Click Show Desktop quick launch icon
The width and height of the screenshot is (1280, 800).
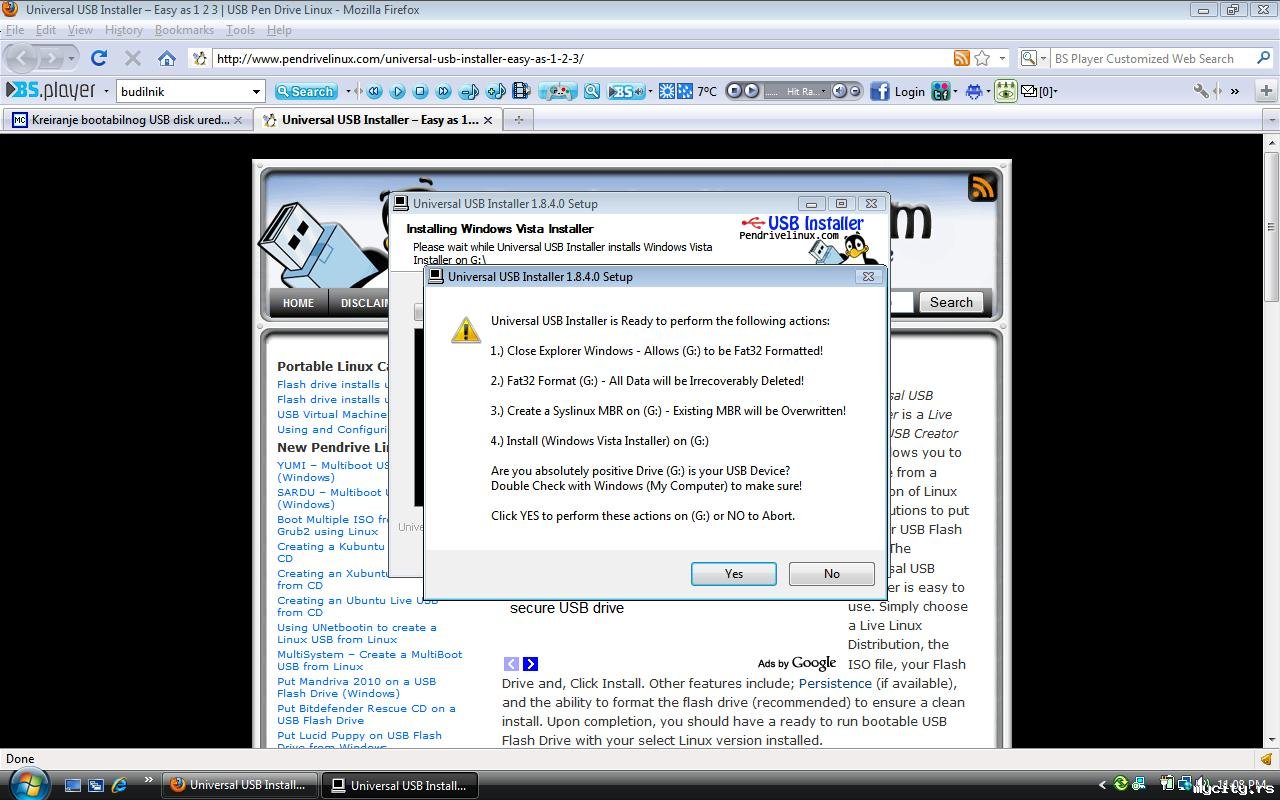(x=73, y=785)
